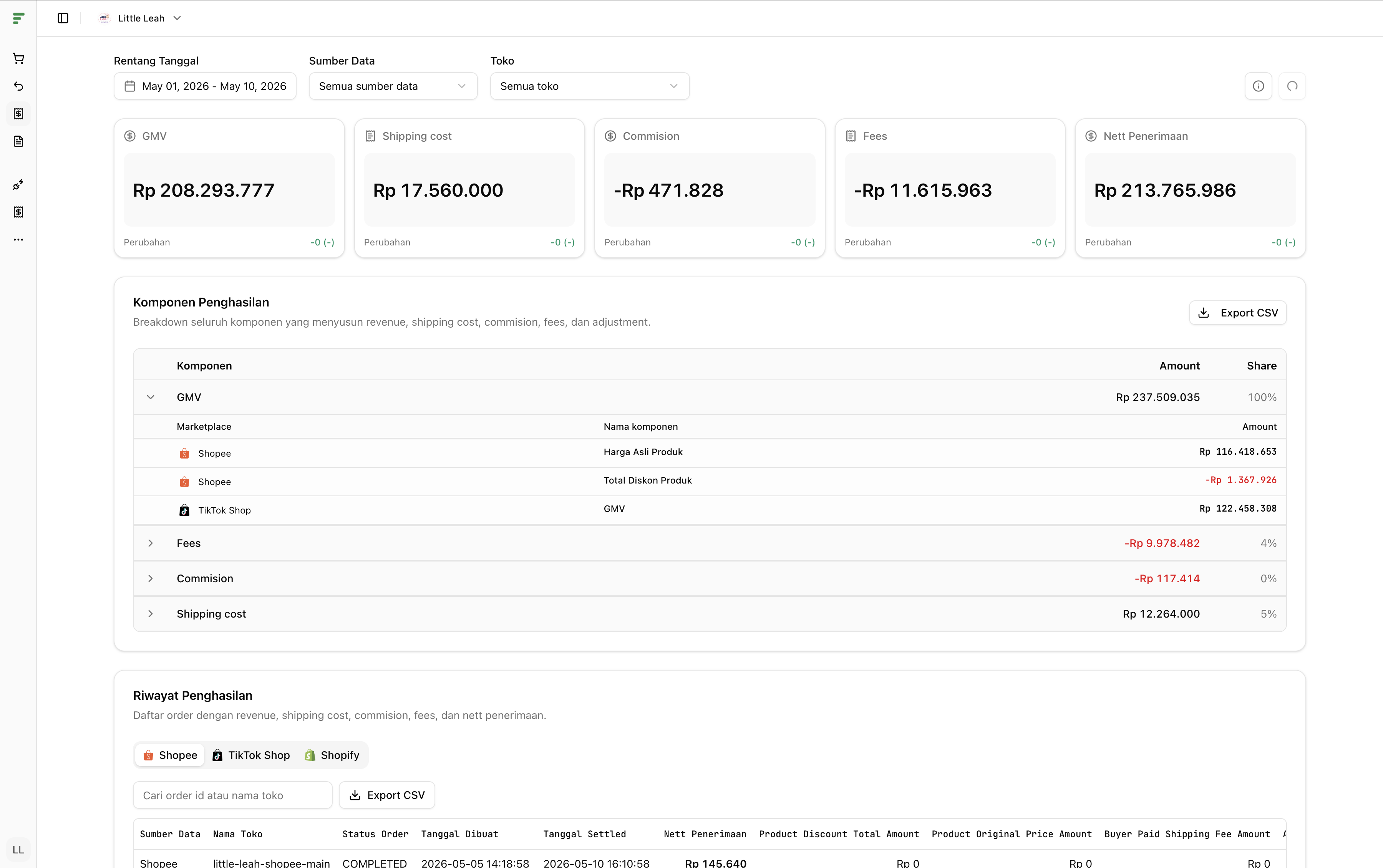The image size is (1383, 868).
Task: Click the receipt icon on Shipping cost card
Action: click(x=370, y=136)
